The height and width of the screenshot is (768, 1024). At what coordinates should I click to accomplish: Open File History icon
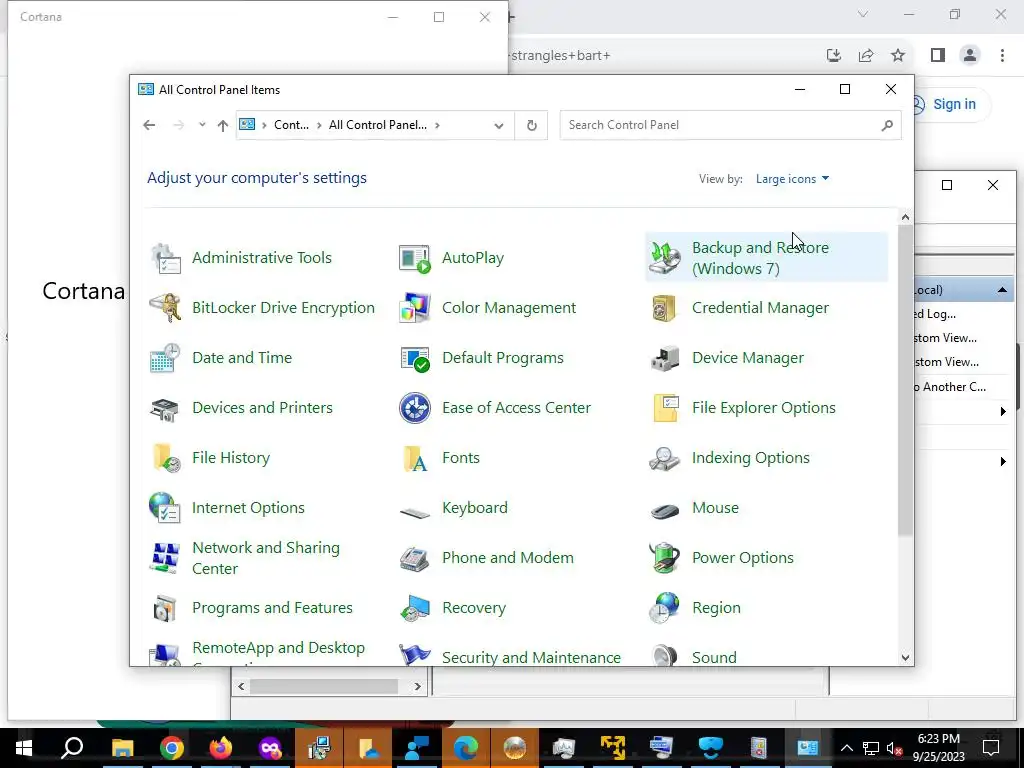click(x=165, y=458)
